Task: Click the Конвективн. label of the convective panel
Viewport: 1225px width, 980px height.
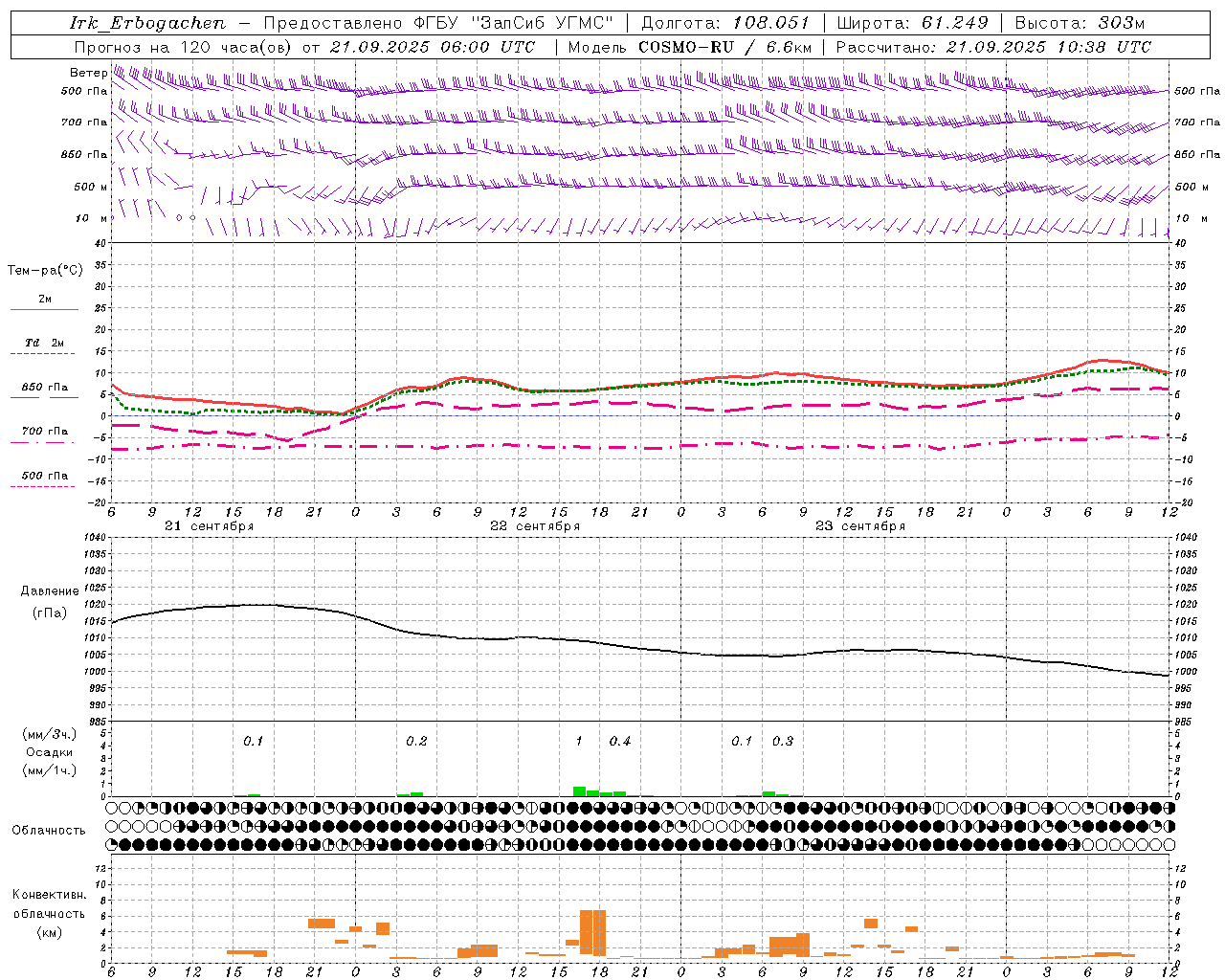Action: click(49, 895)
